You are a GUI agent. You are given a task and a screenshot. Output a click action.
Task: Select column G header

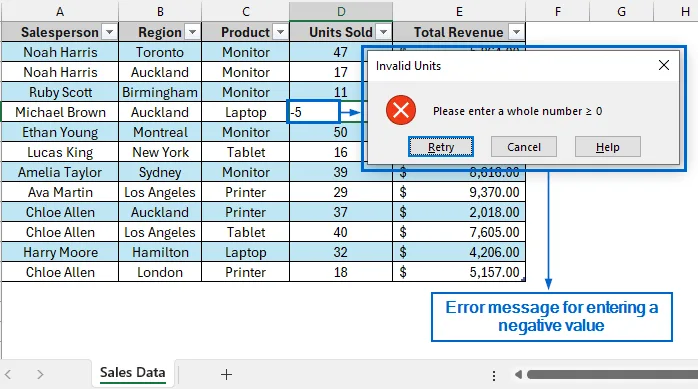621,12
